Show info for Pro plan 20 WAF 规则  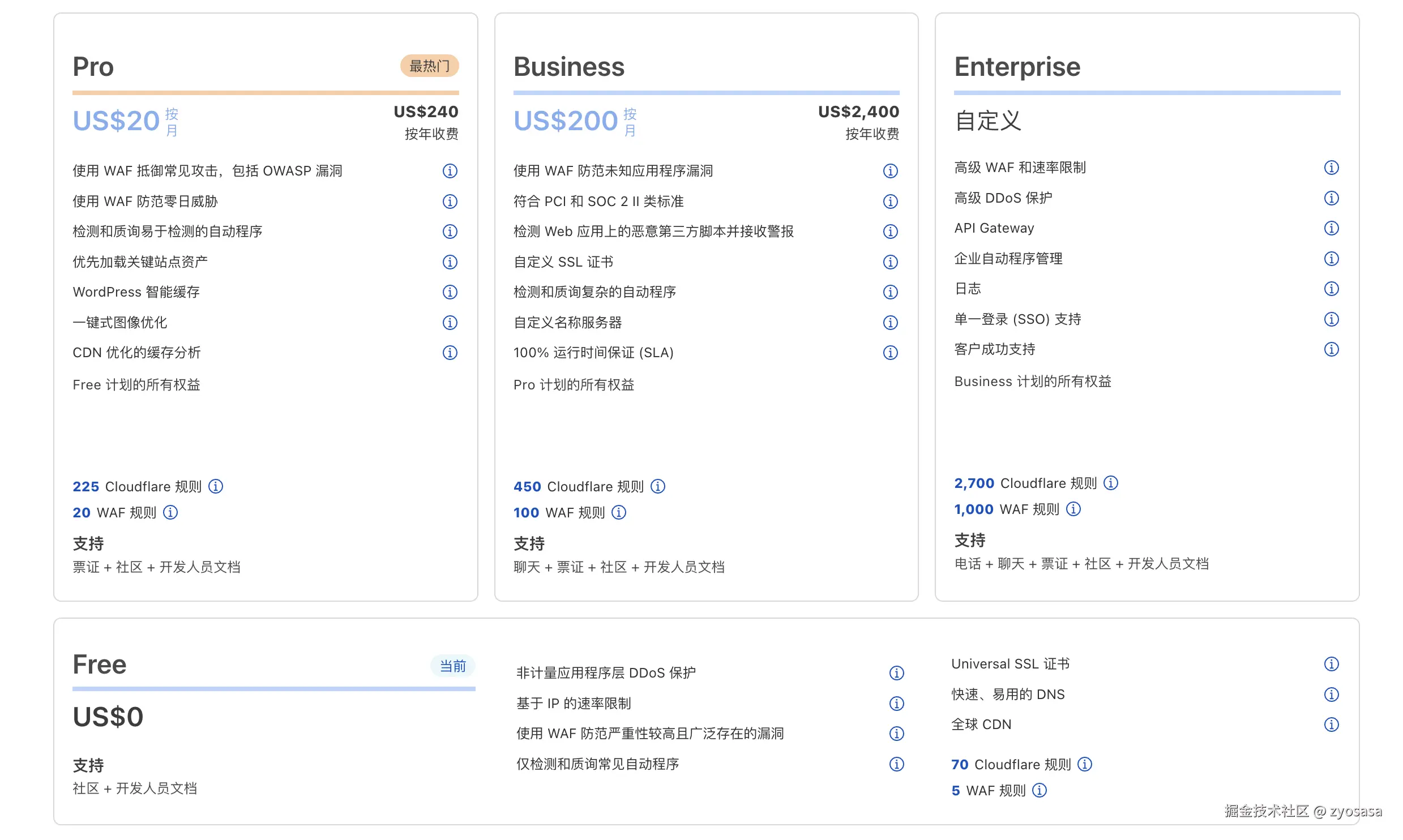point(170,512)
